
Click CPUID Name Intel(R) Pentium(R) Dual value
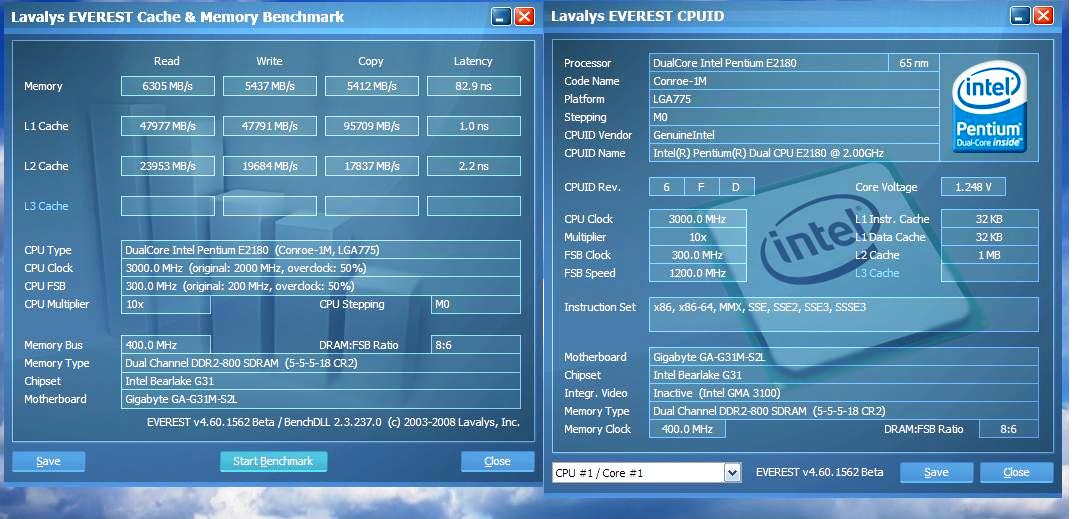tap(794, 153)
